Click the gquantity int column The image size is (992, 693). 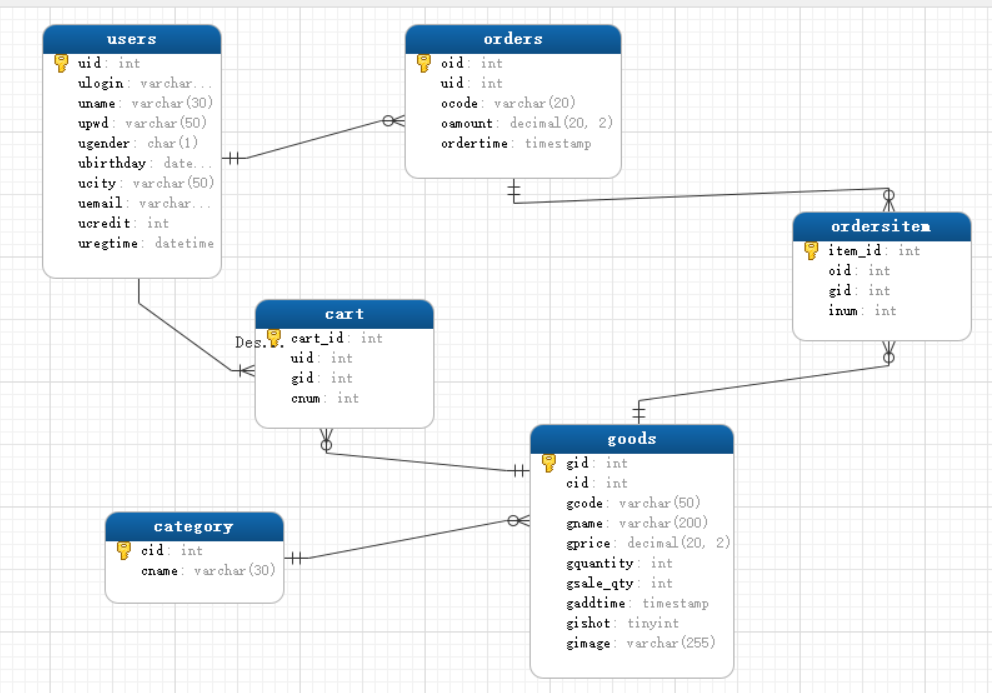[x=619, y=563]
